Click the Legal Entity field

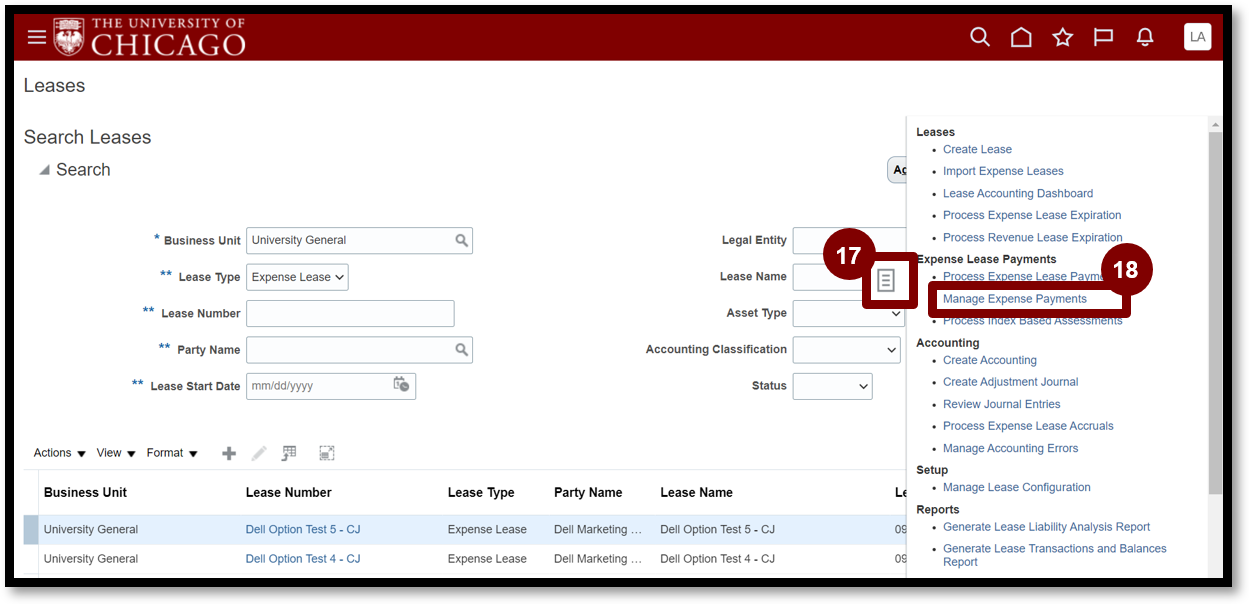[848, 240]
